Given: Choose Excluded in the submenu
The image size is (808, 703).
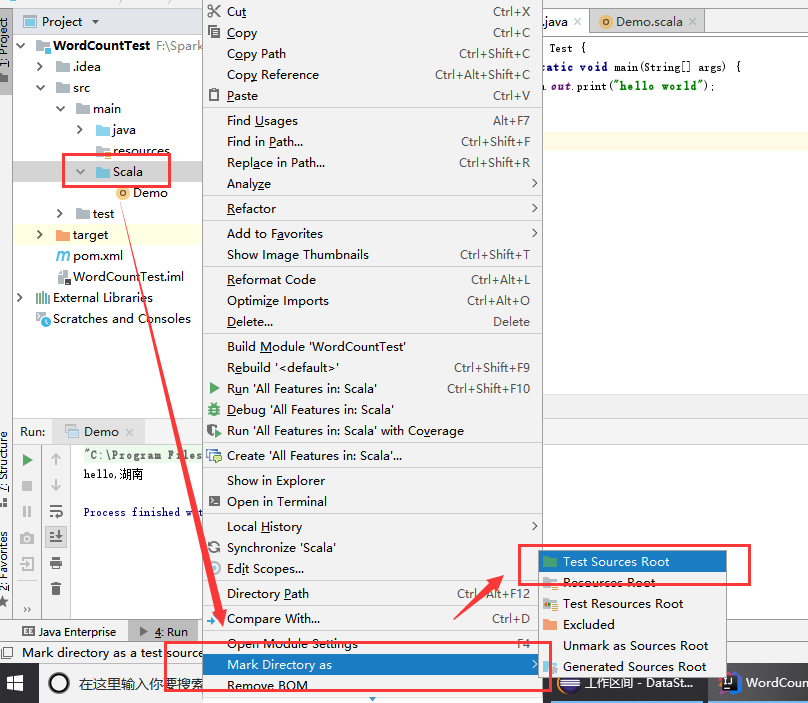Looking at the screenshot, I should [x=632, y=625].
